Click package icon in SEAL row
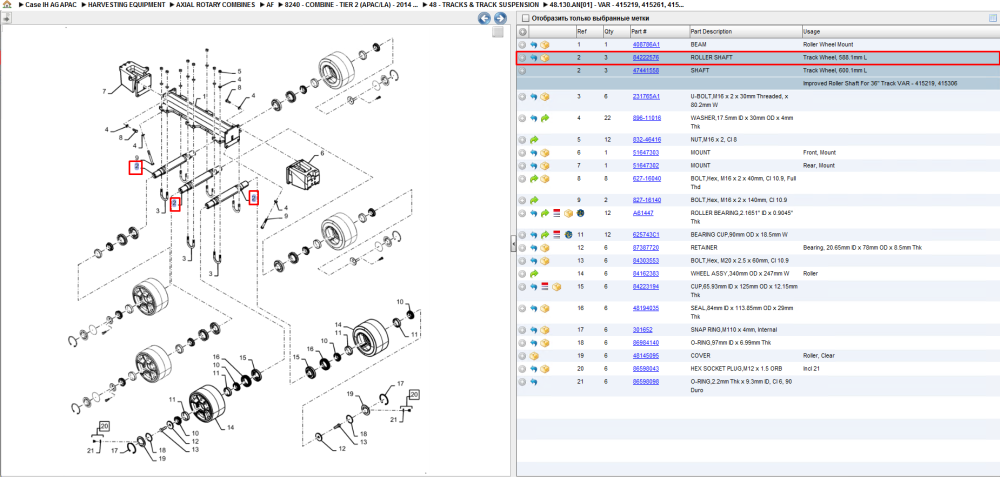Screen dimensions: 1000x477 click(545, 309)
